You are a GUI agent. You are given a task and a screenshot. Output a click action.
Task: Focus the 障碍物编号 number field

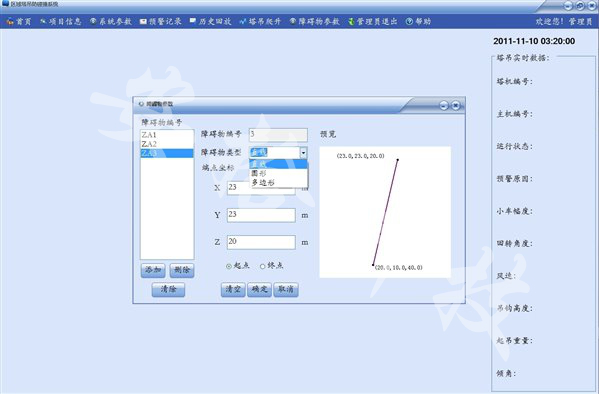[x=278, y=135]
